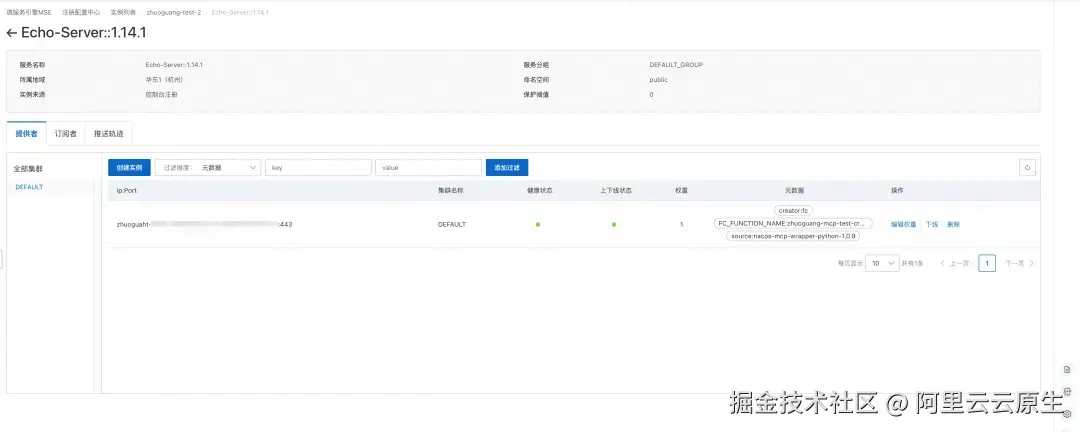
Task: Open the 注册配置中心 breadcrumb link
Action: pos(81,12)
